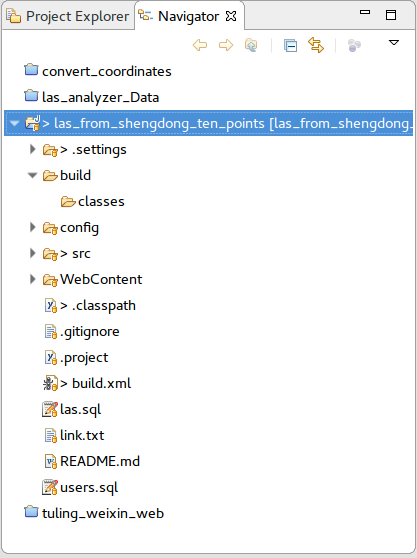Expand the .settings folder

point(32,149)
